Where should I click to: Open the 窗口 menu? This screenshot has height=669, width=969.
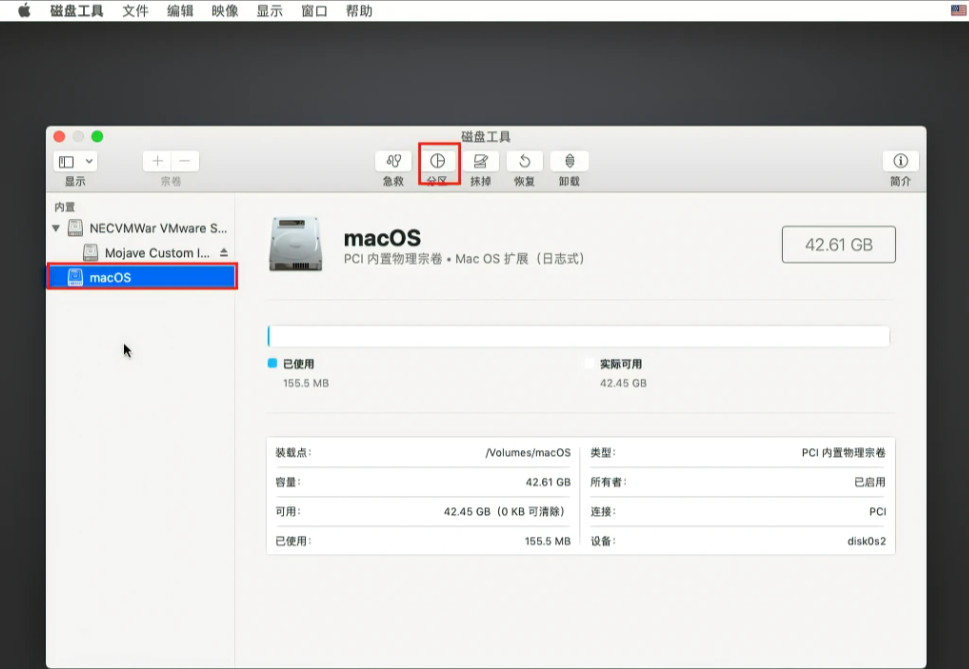(314, 11)
